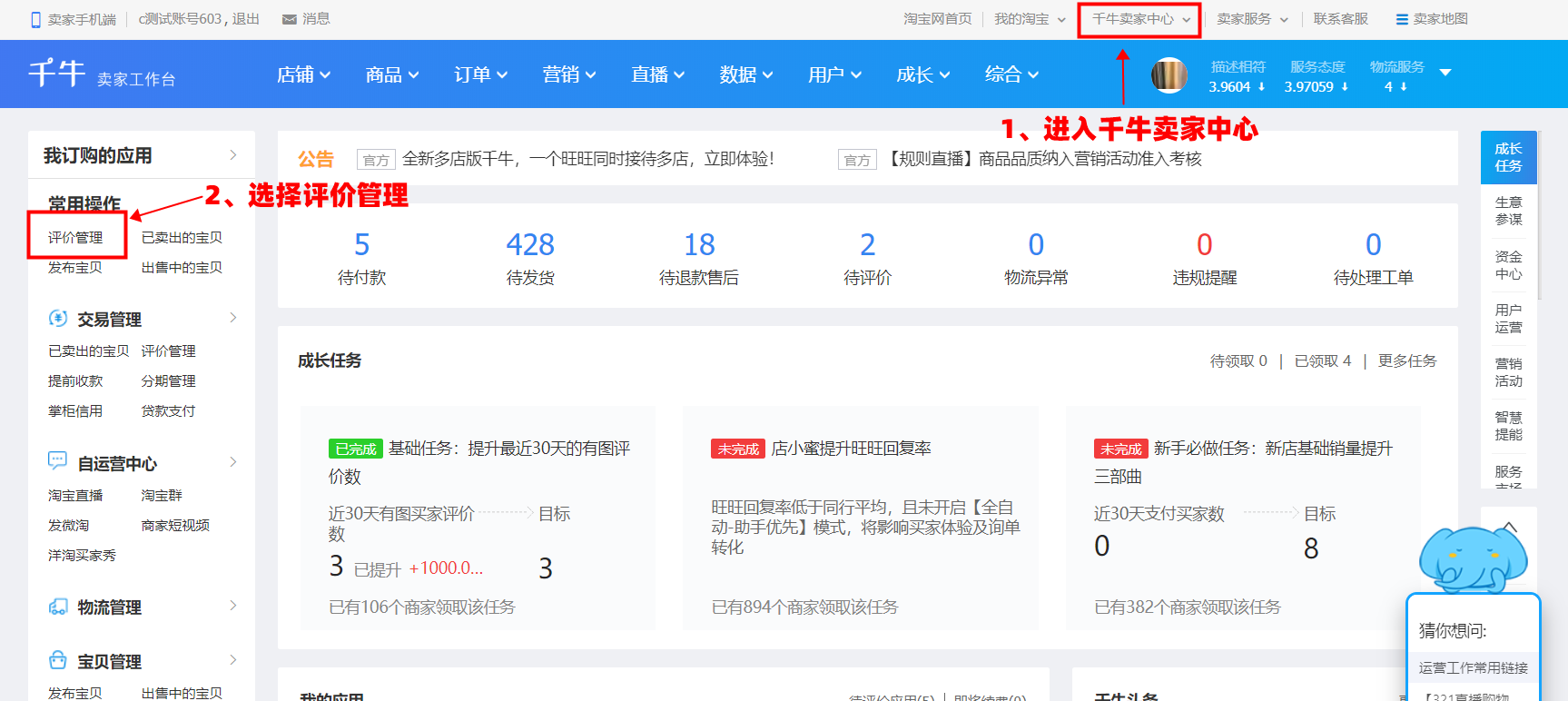This screenshot has width=1568, height=701.
Task: Expand the 用户 menu
Action: point(835,74)
